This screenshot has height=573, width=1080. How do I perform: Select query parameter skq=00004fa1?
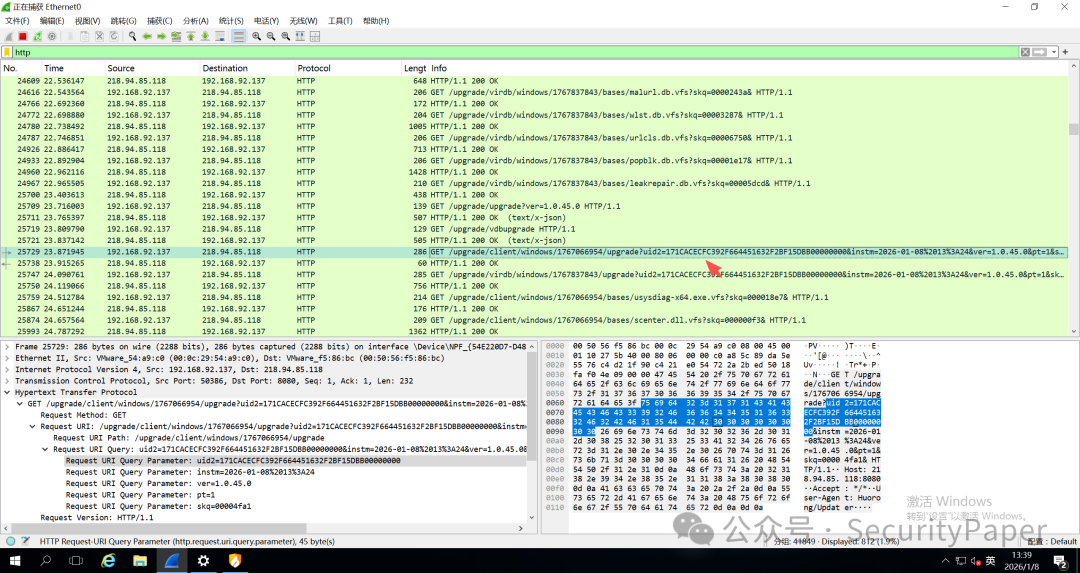[x=158, y=506]
